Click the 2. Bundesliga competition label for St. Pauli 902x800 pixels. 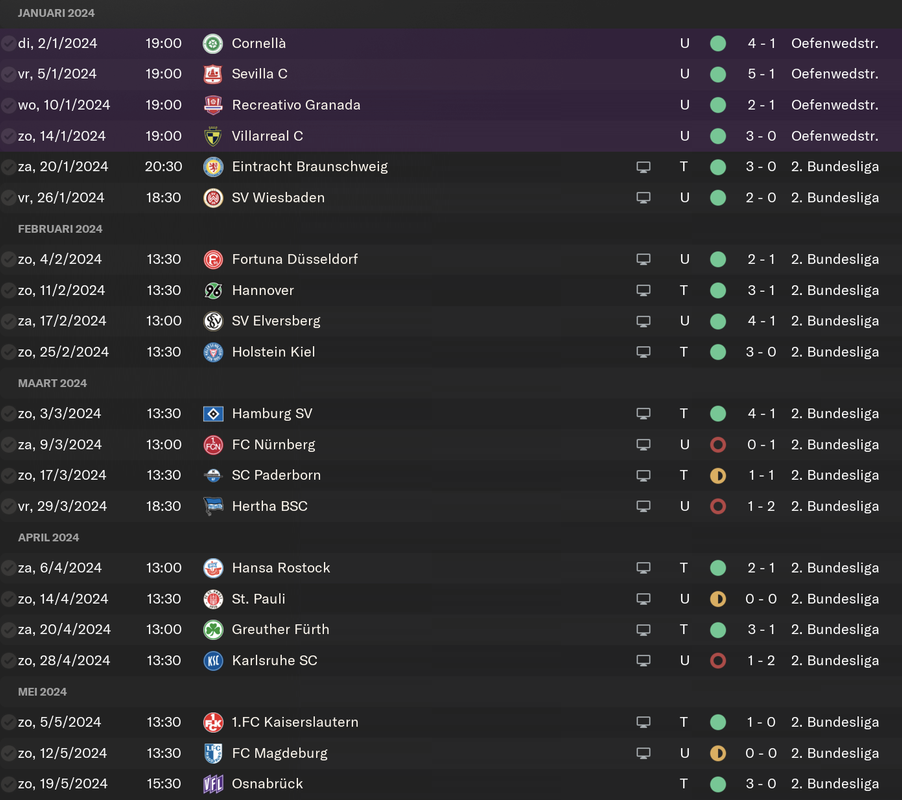pyautogui.click(x=835, y=599)
